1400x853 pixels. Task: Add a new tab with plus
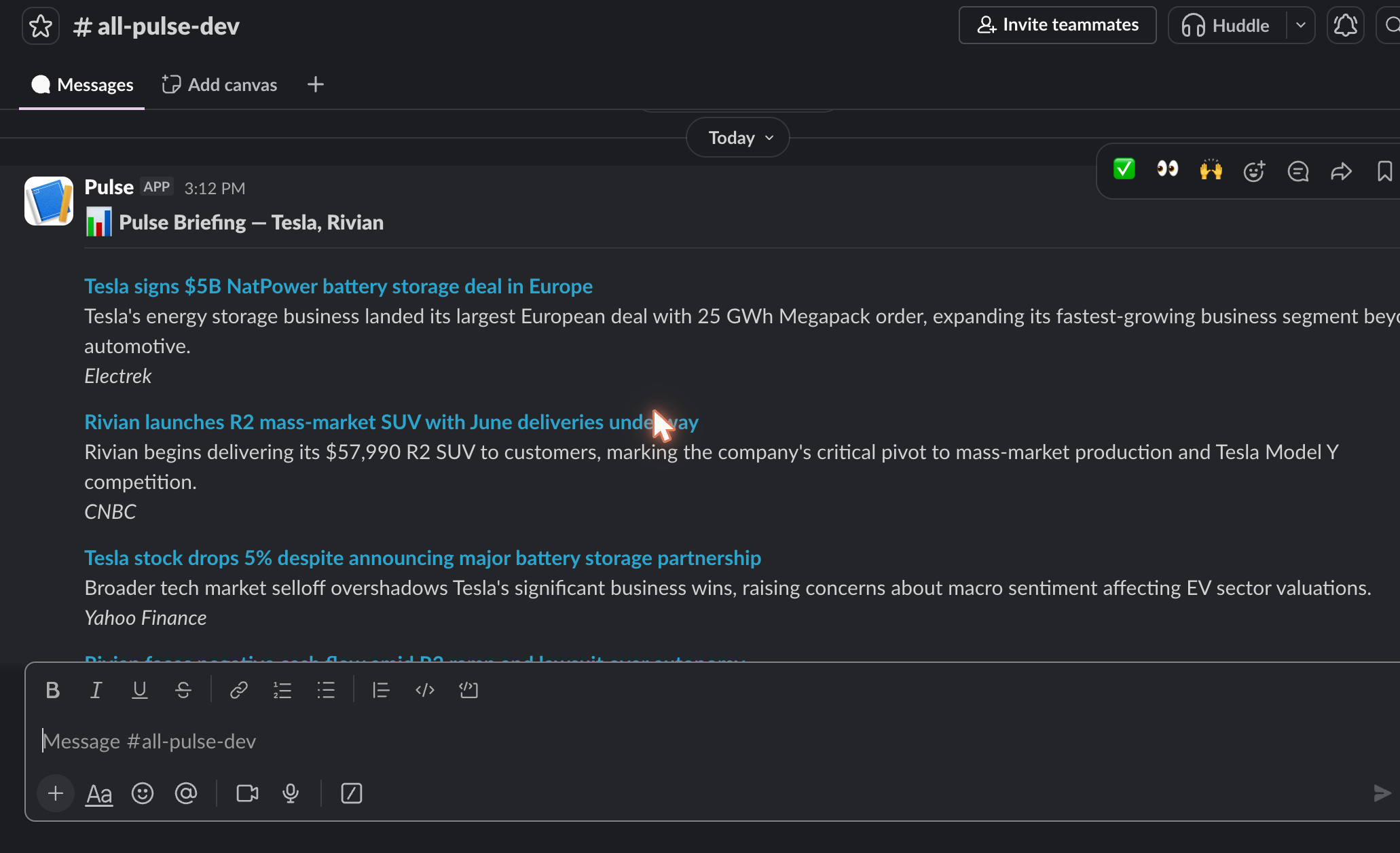[315, 84]
